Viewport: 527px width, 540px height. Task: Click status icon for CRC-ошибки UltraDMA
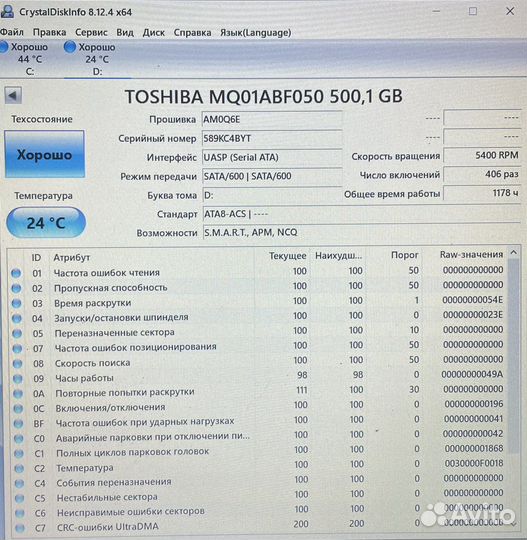point(20,528)
